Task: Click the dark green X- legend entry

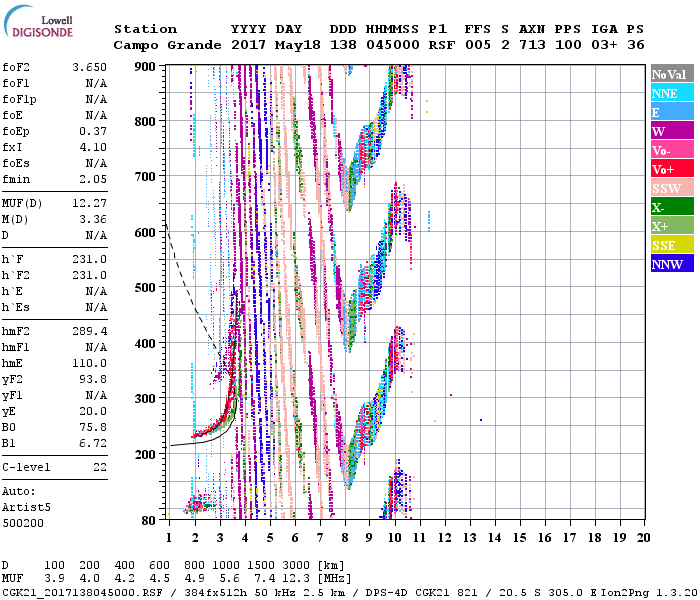Action: click(668, 207)
